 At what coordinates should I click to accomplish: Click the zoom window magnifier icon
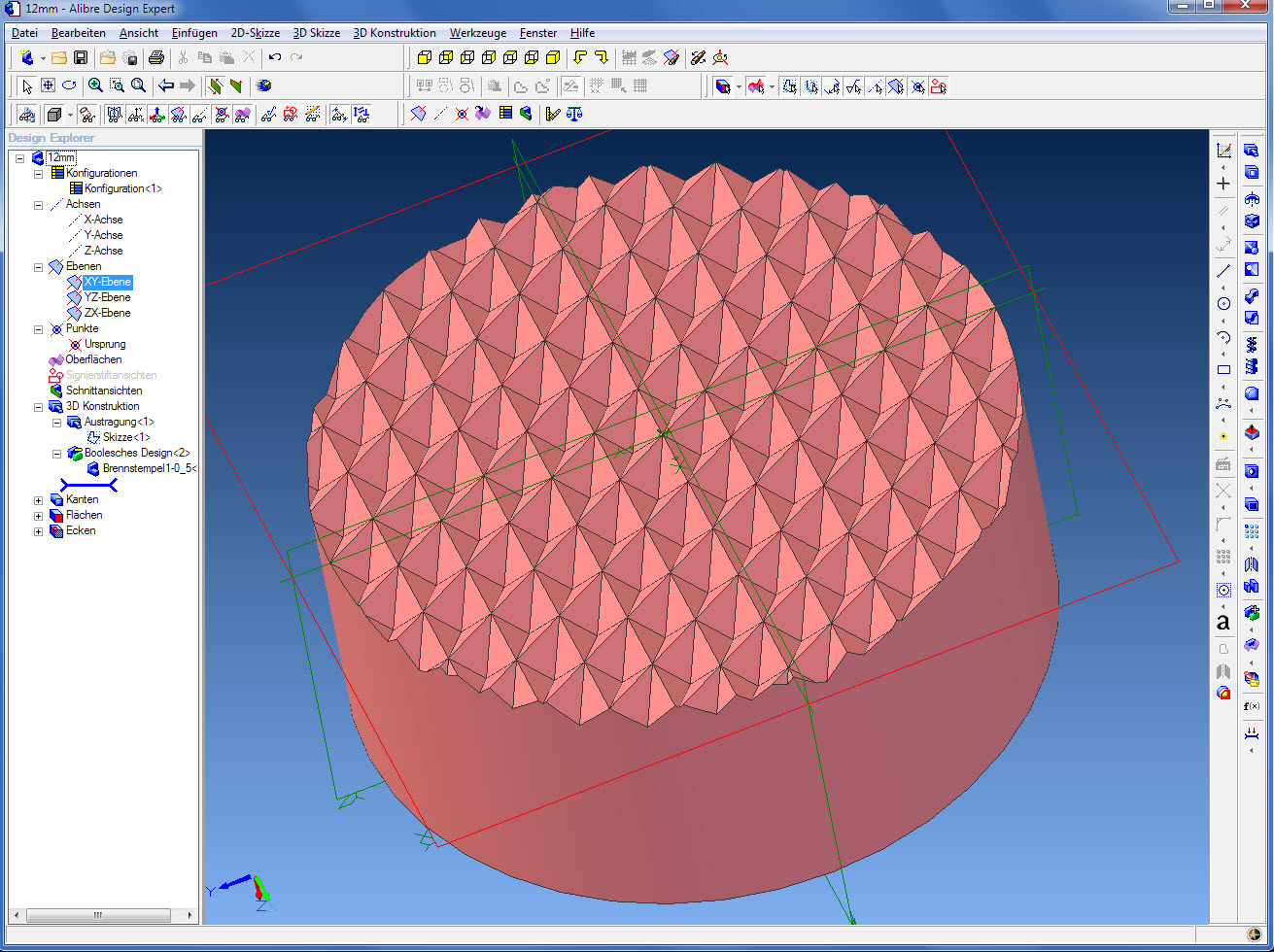[x=117, y=85]
